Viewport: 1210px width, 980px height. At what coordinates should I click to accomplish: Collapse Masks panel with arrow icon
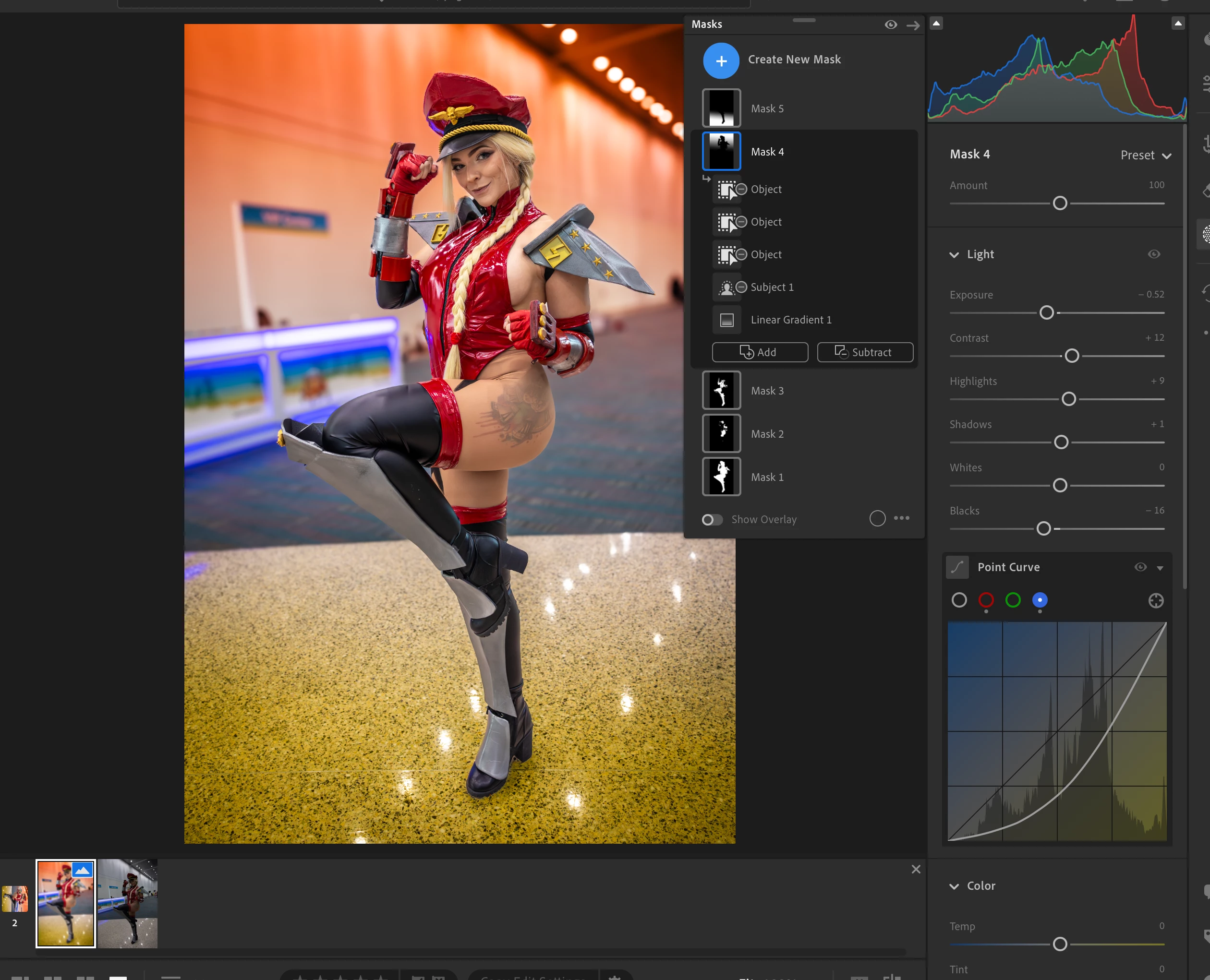coord(913,25)
